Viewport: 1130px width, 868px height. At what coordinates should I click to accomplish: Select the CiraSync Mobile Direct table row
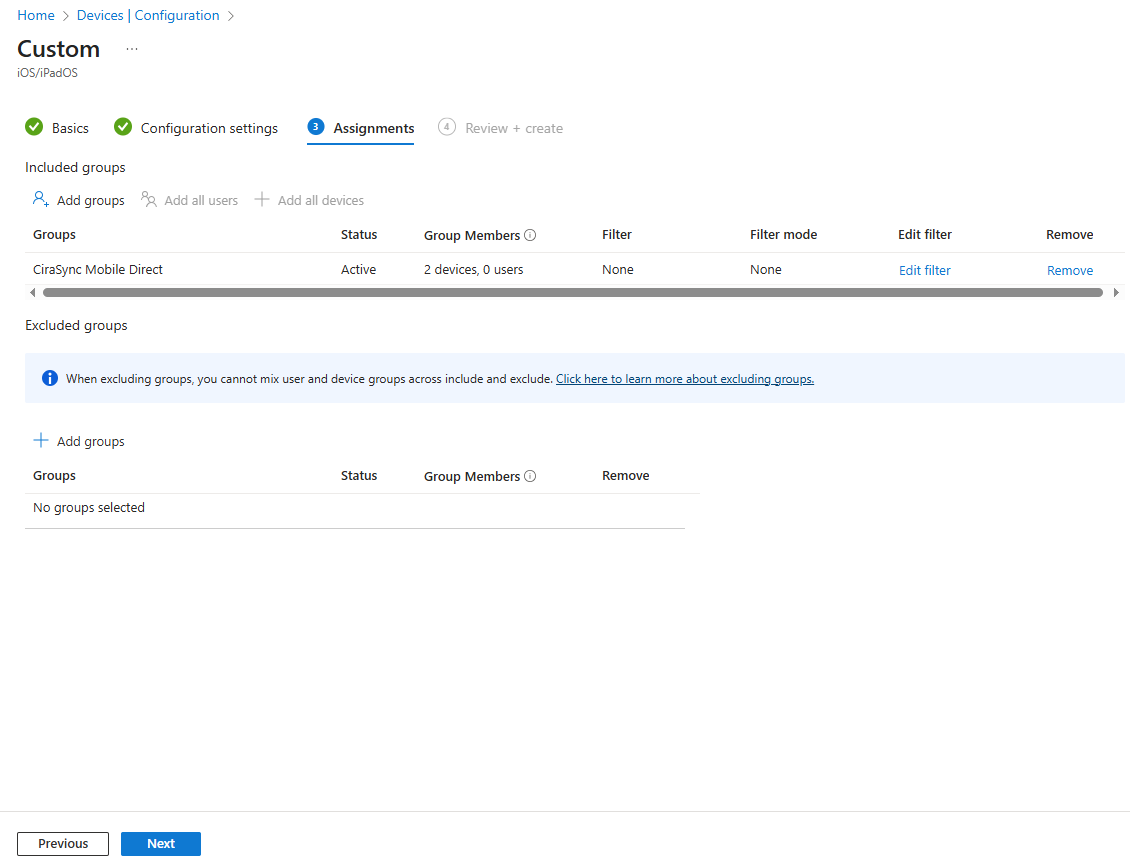97,269
